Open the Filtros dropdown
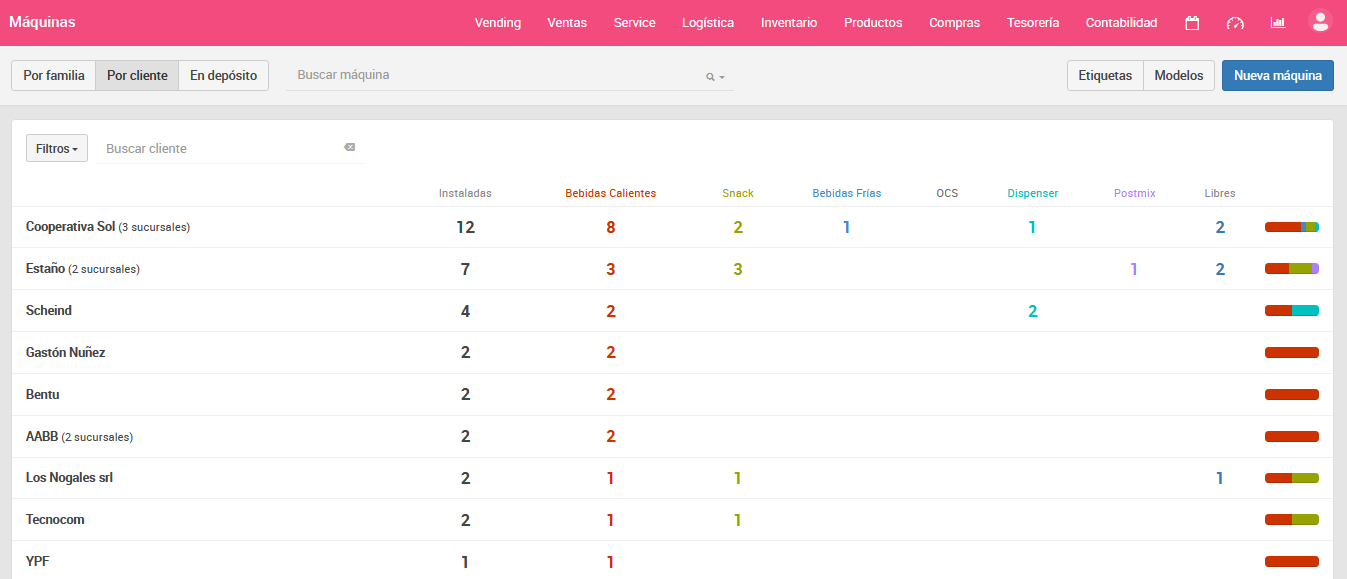 click(x=57, y=148)
